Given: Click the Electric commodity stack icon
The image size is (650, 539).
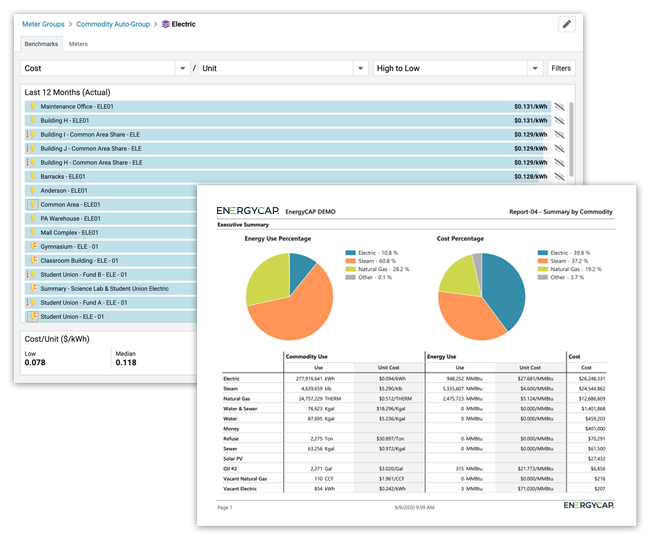Looking at the screenshot, I should coord(167,23).
